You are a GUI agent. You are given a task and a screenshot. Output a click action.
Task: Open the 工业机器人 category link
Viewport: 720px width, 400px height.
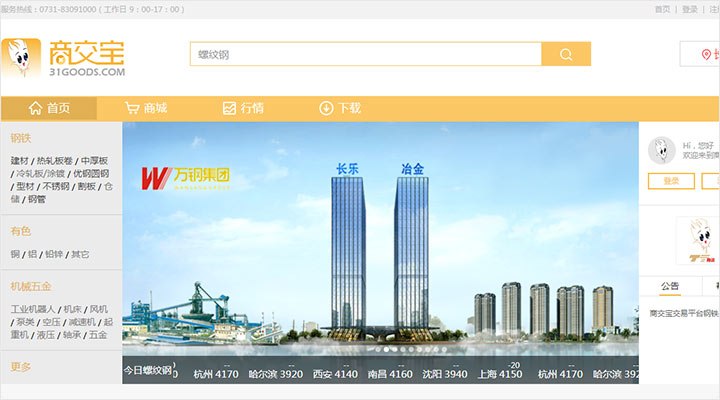point(33,309)
